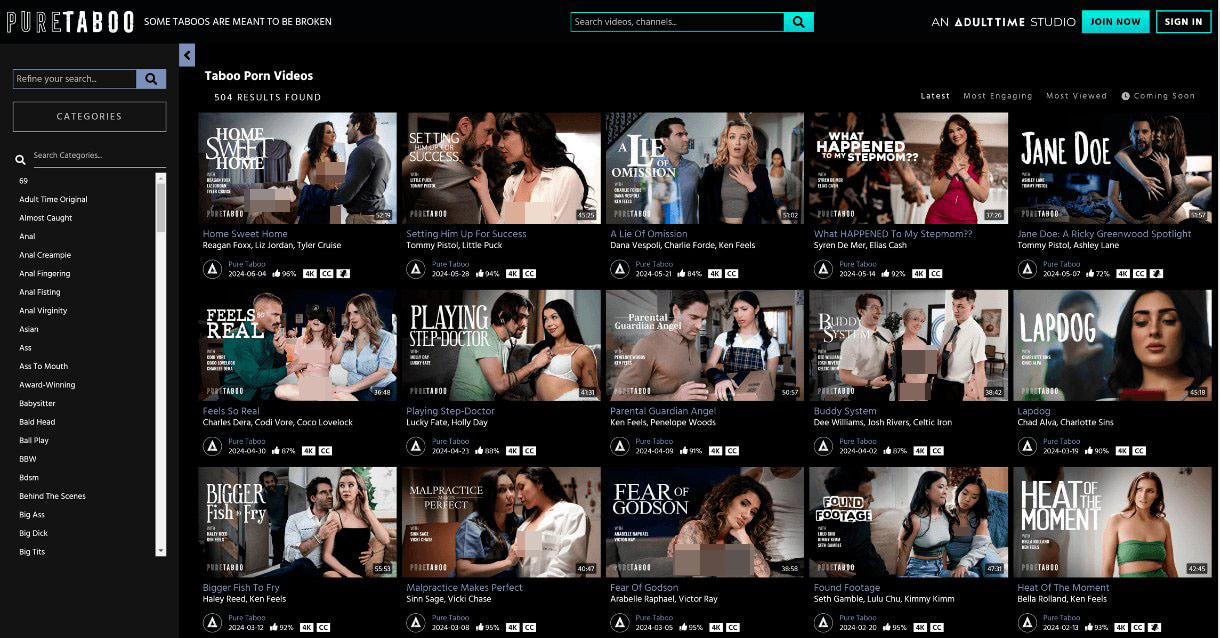Click channel logo under Lapdog

(1027, 446)
